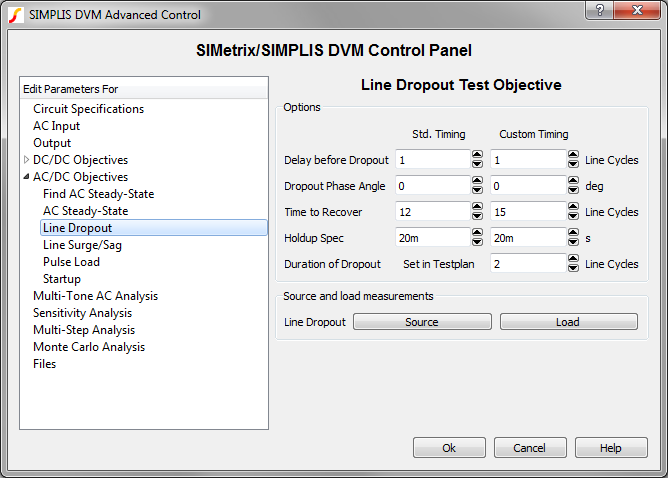Increase Duration of Dropout custom value
The height and width of the screenshot is (478, 668).
click(573, 259)
